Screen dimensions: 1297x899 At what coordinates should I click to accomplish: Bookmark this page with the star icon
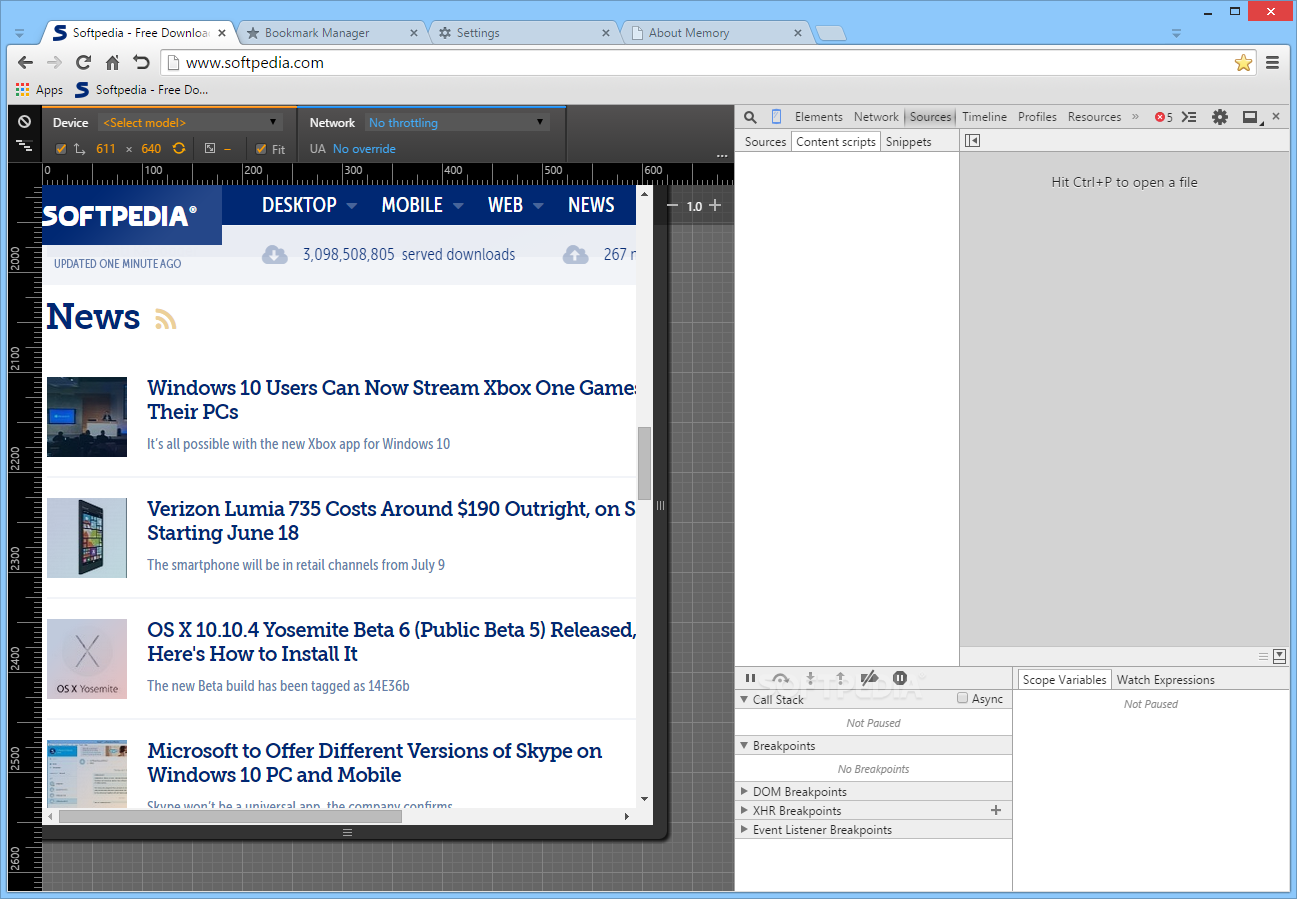[1243, 63]
